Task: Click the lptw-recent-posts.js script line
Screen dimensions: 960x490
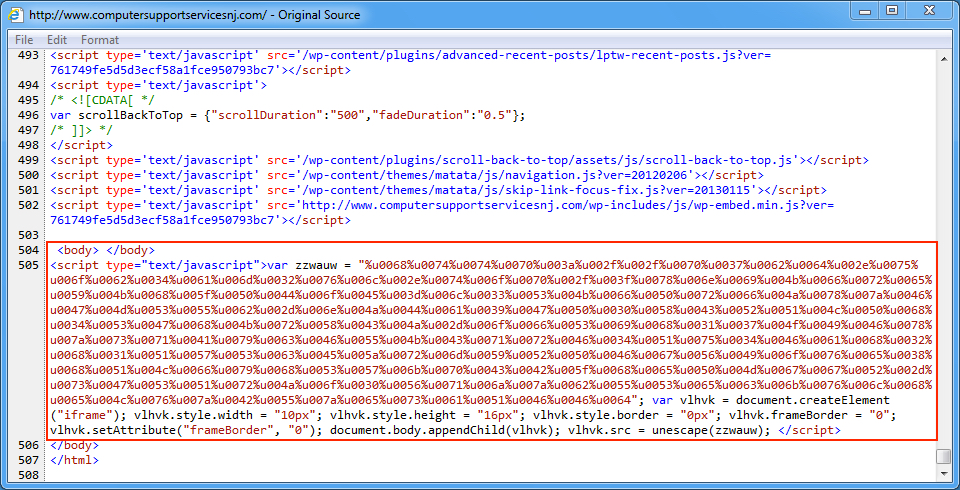Action: (411, 62)
